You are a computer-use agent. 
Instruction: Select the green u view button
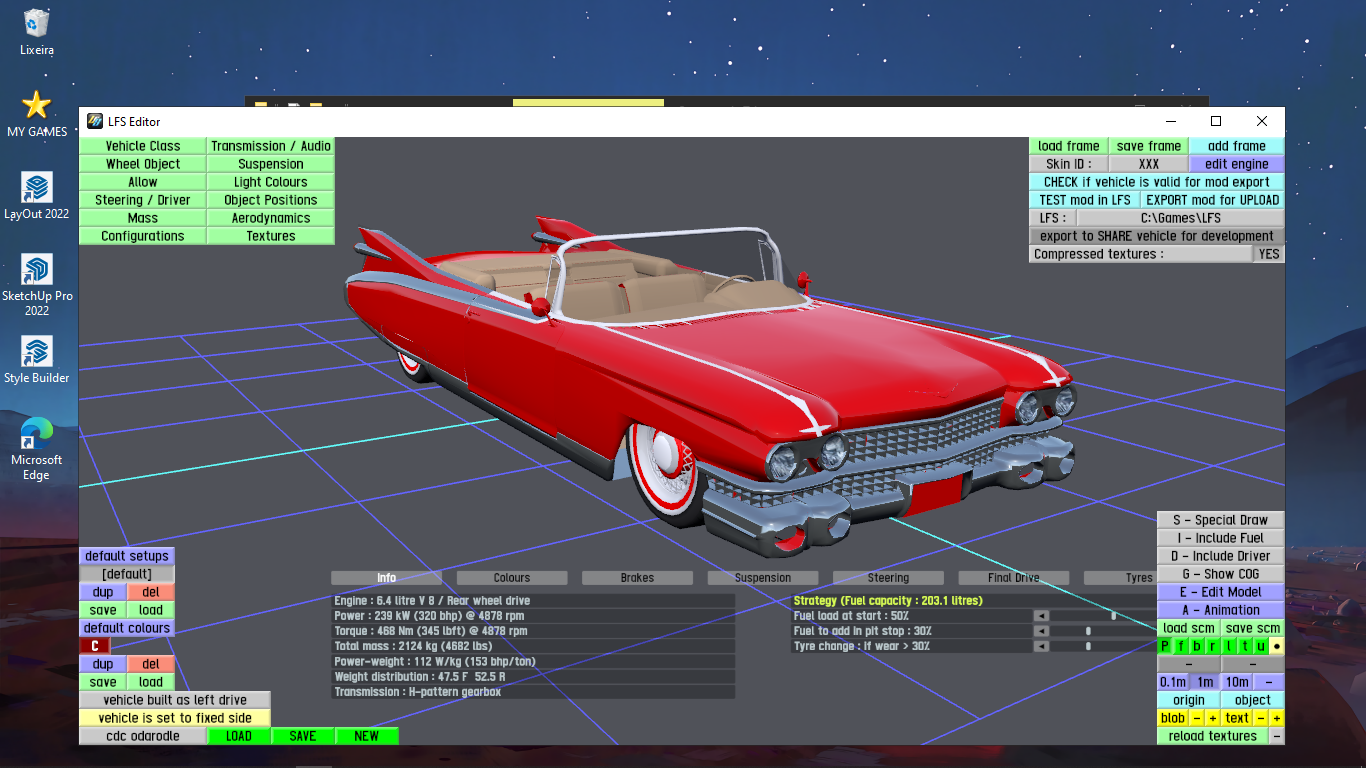1261,646
